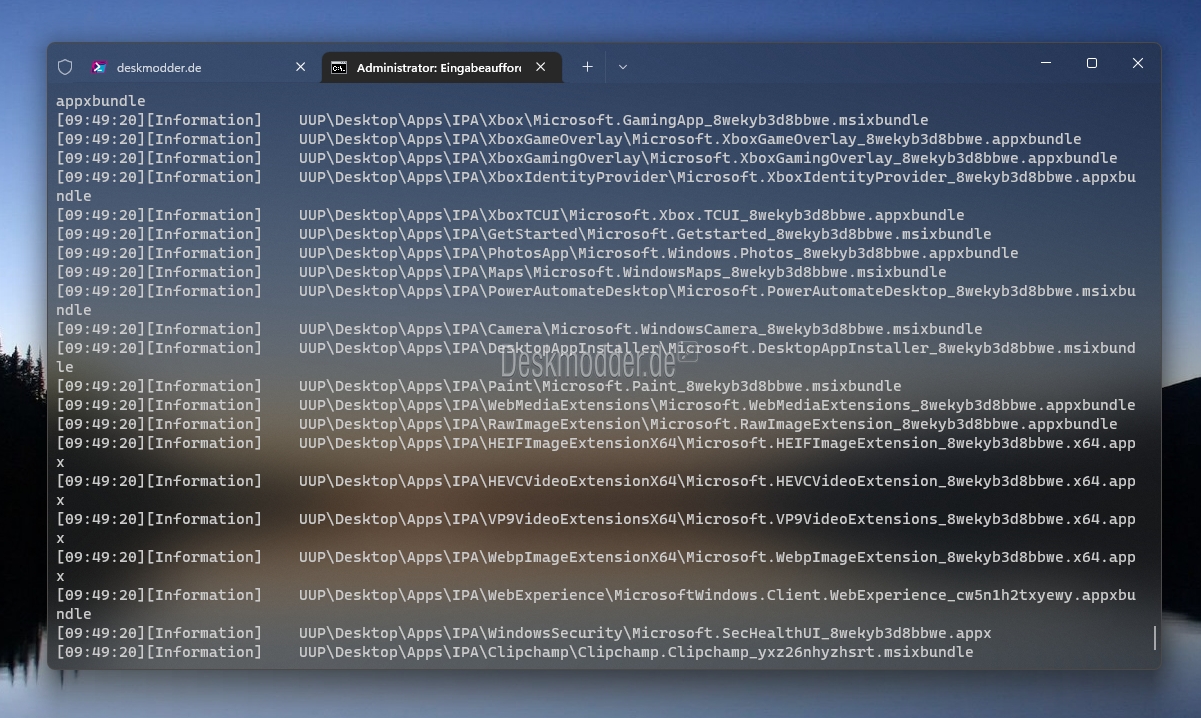Viewport: 1201px width, 718px height.
Task: Select the Administrator: Eingabeaufforderung tab
Action: click(x=441, y=67)
